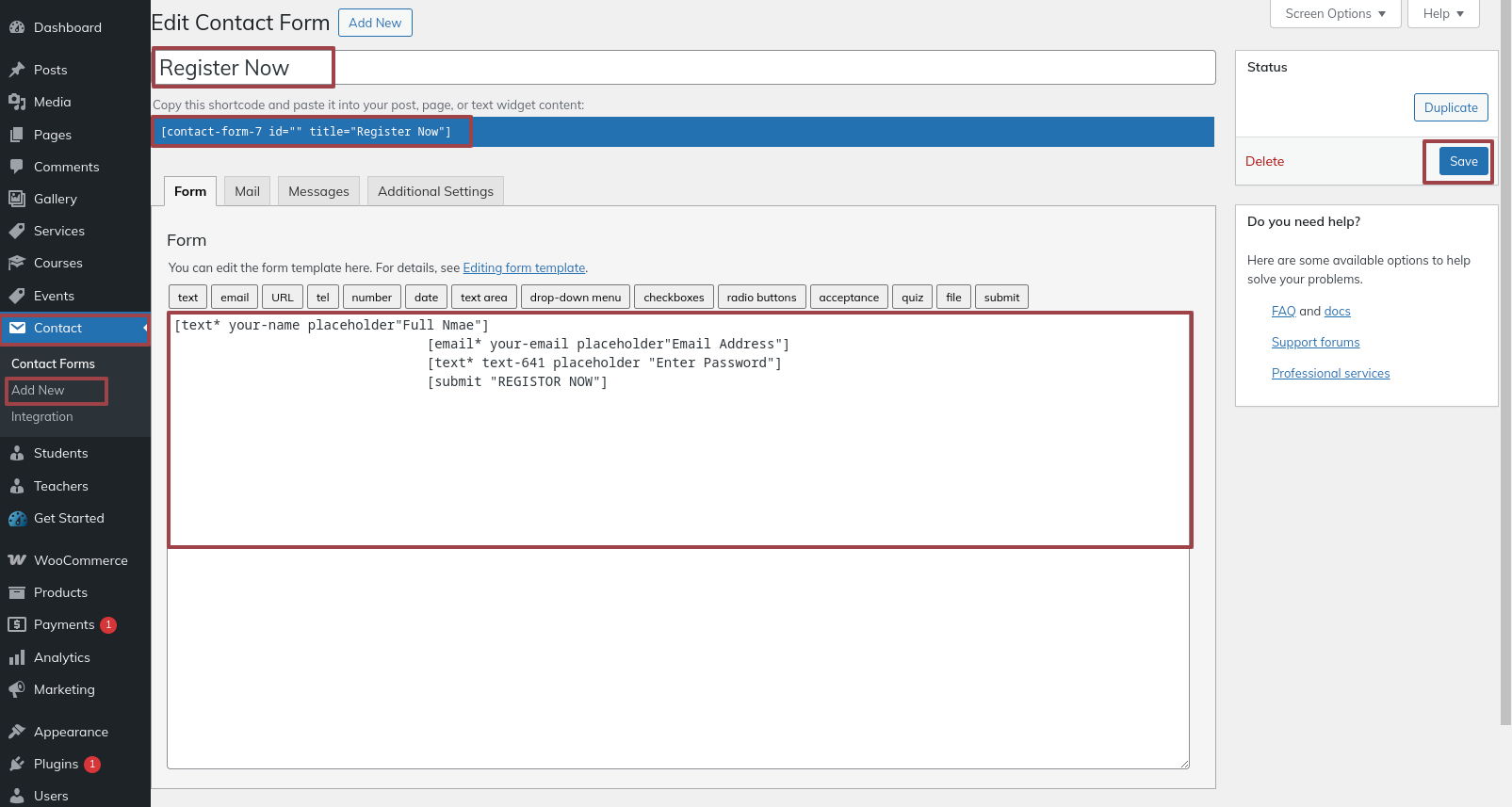This screenshot has width=1512, height=807.
Task: Open the FAQ help link
Action: click(x=1283, y=311)
